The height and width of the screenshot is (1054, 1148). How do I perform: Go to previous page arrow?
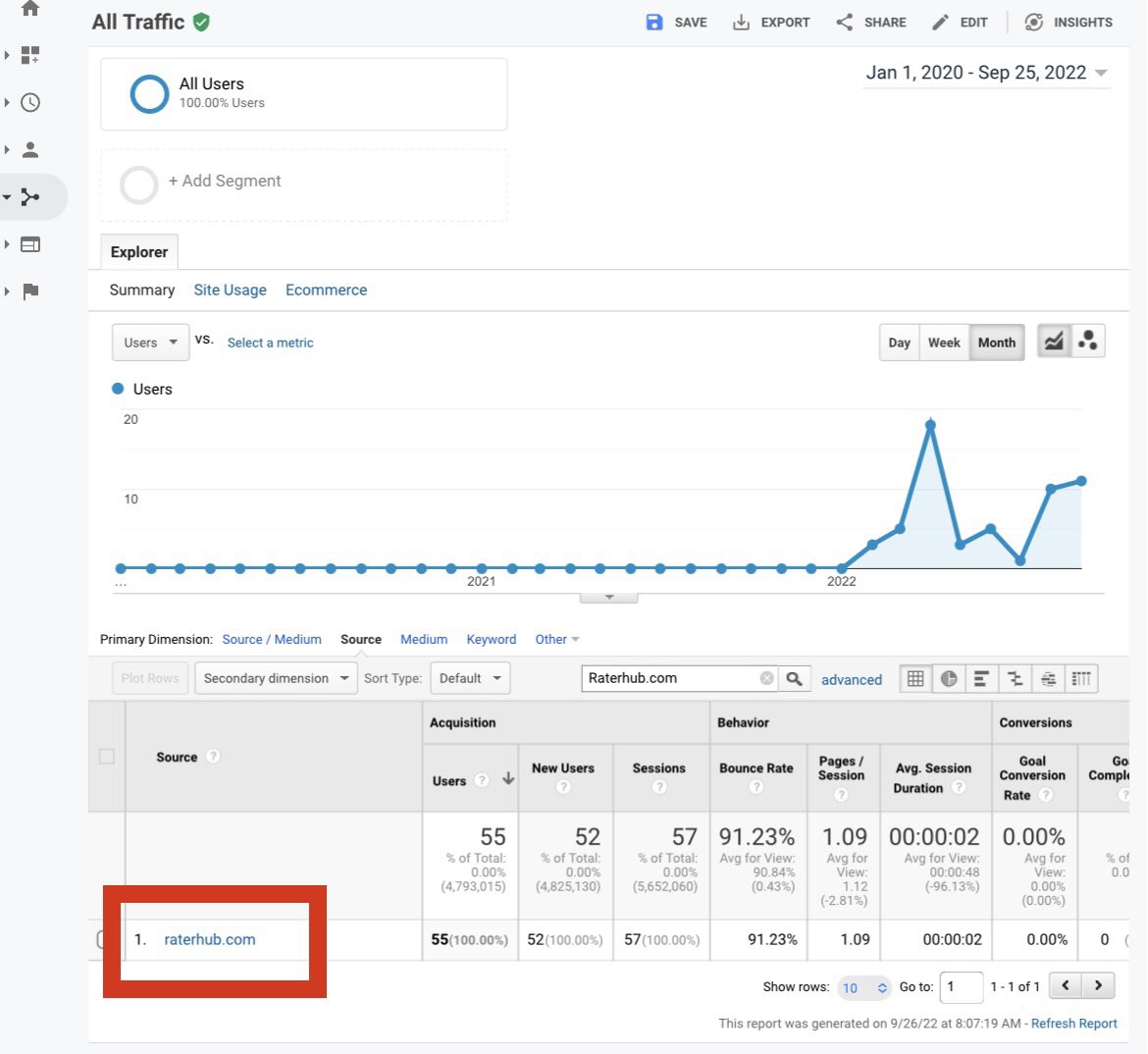click(1066, 986)
